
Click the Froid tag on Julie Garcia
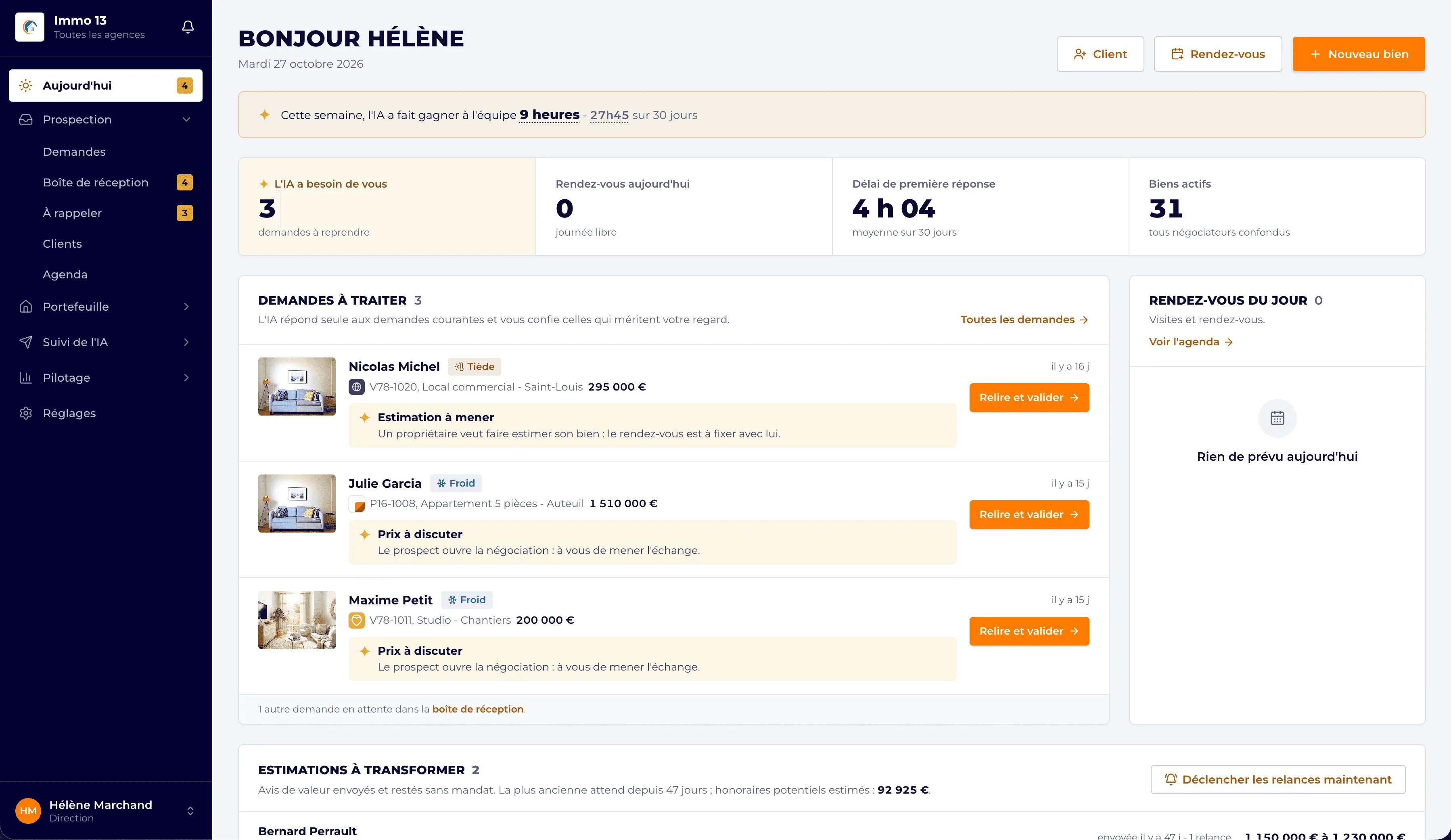[x=456, y=484]
